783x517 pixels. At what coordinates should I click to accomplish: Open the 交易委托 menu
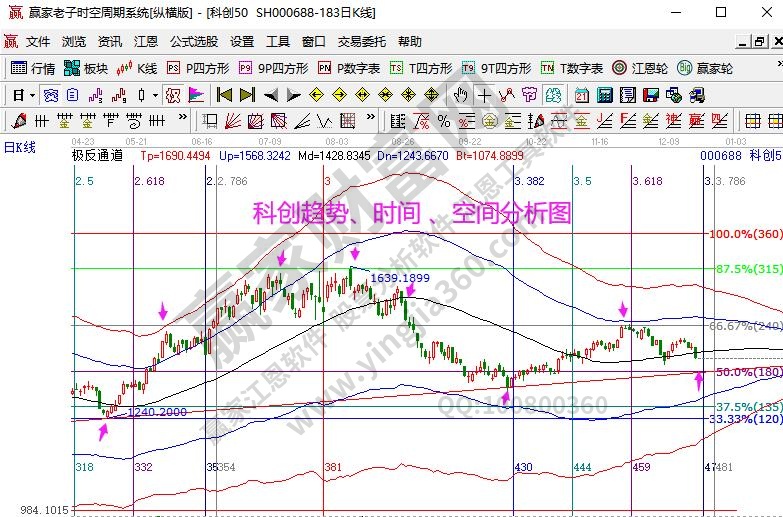point(361,41)
